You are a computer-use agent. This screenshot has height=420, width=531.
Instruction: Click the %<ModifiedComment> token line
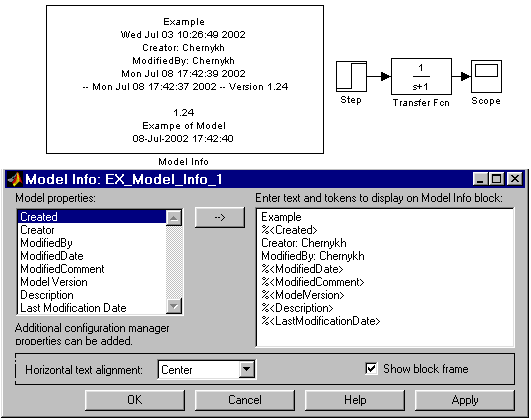pyautogui.click(x=313, y=282)
